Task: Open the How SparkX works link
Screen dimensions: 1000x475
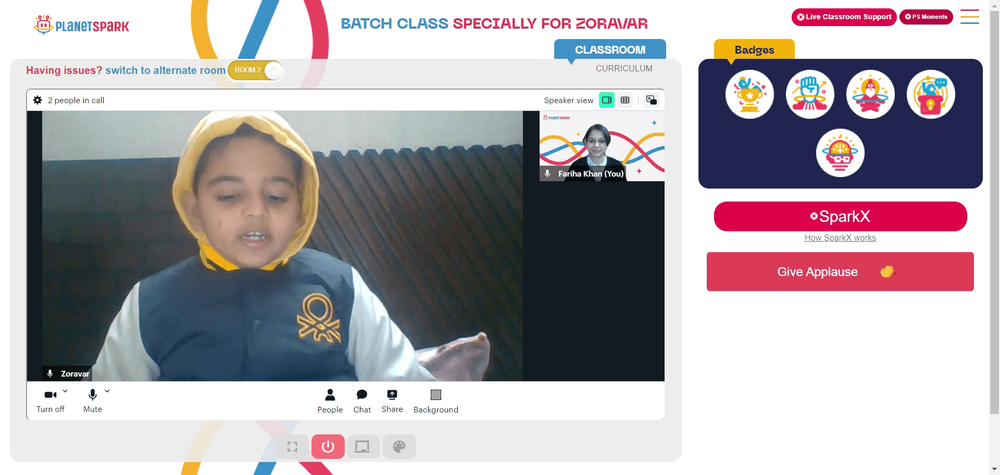Action: coord(840,238)
